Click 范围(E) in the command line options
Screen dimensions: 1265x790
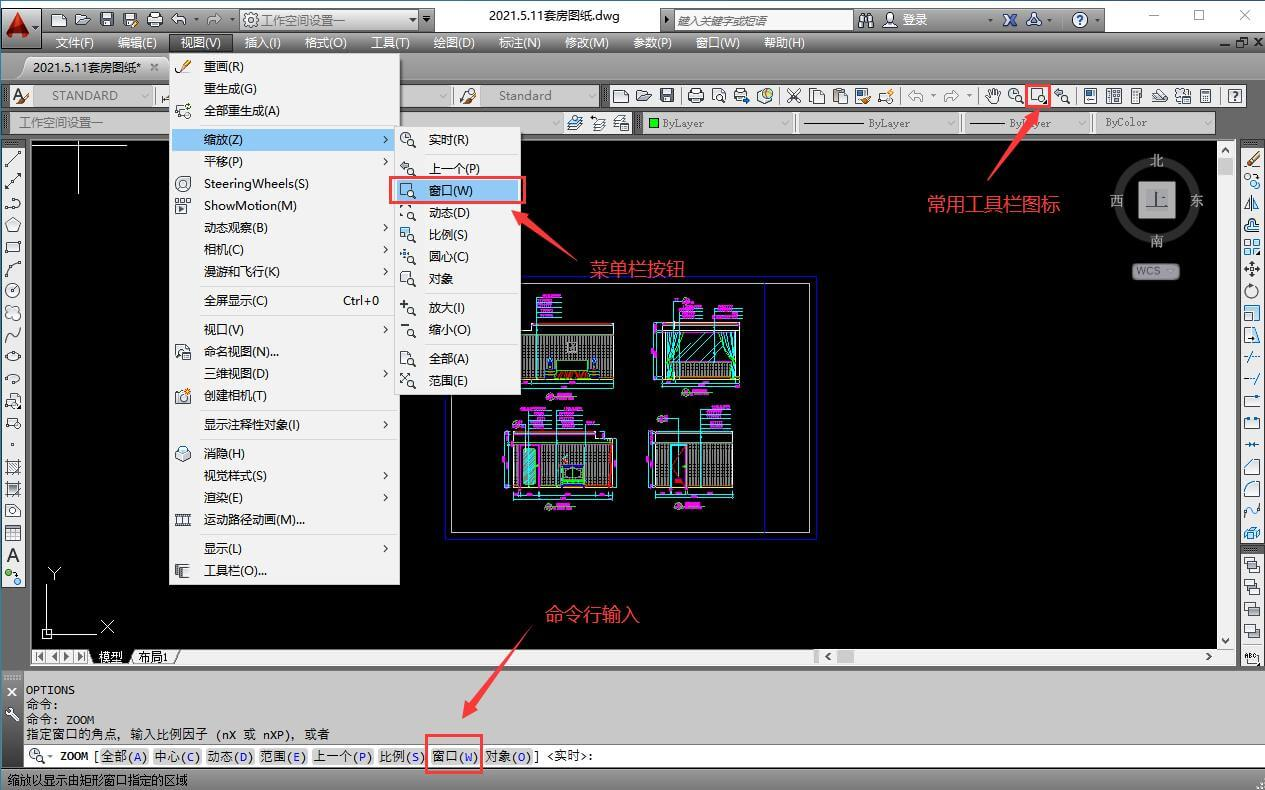[283, 756]
